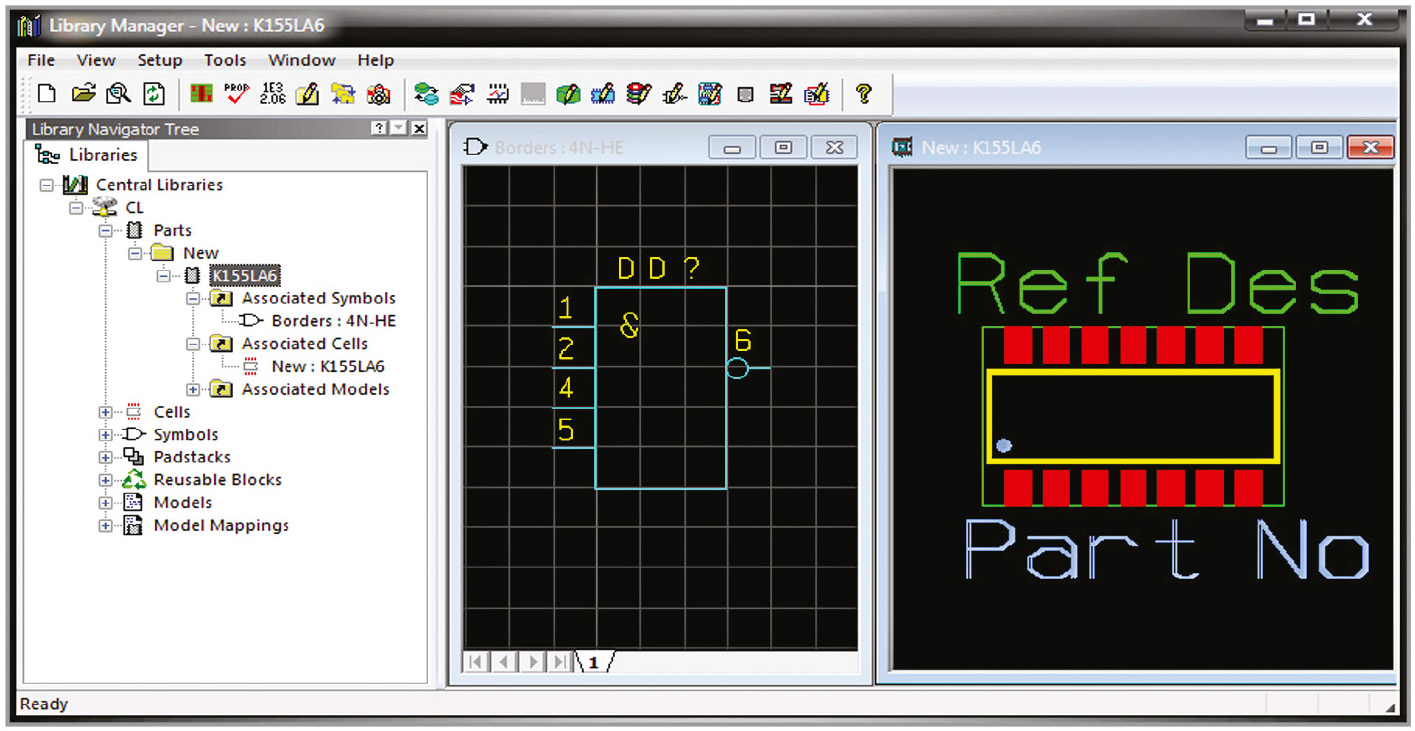Select New : K155LA6 cell in tree

[x=327, y=366]
